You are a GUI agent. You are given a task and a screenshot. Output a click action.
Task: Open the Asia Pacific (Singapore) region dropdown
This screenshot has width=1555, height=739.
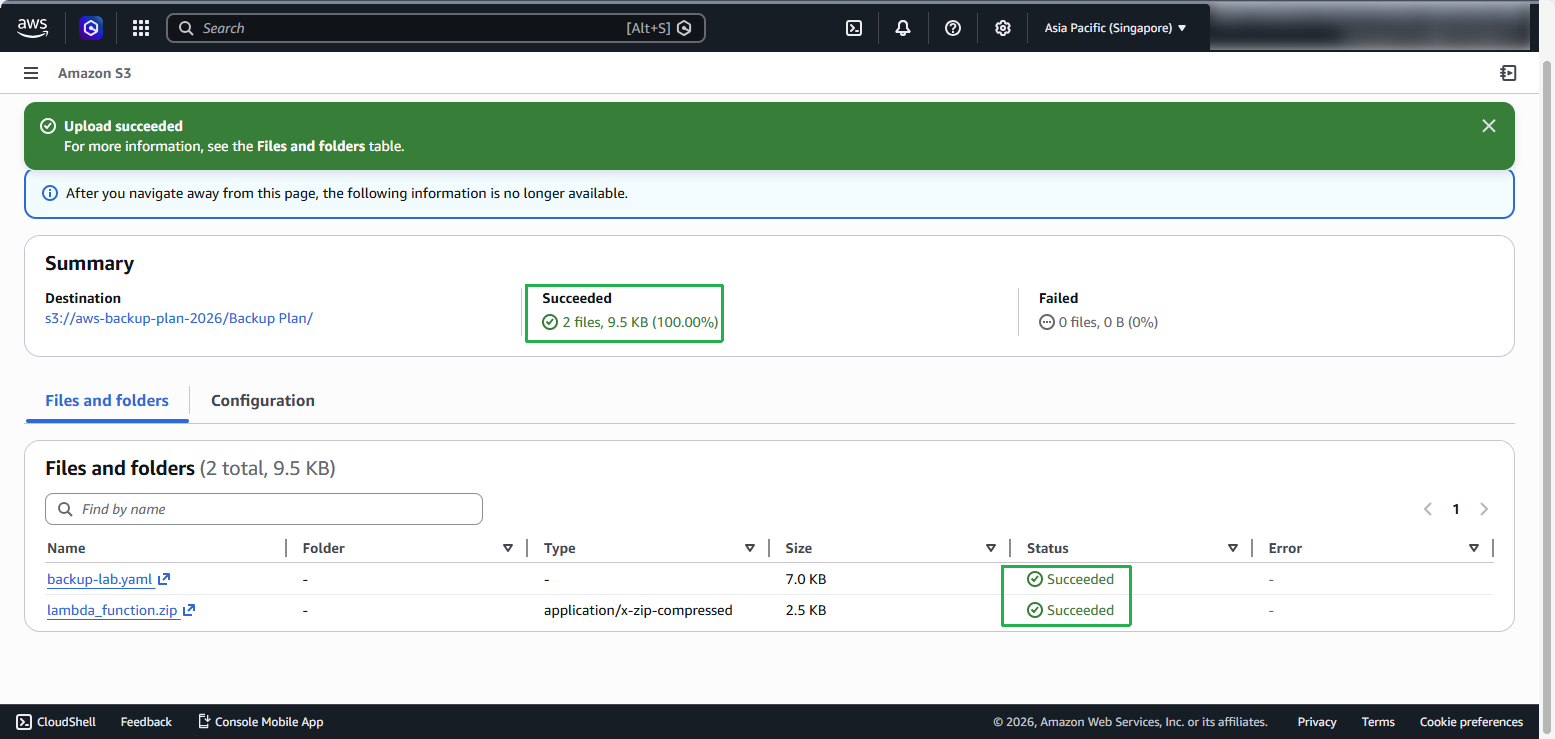pos(1115,28)
